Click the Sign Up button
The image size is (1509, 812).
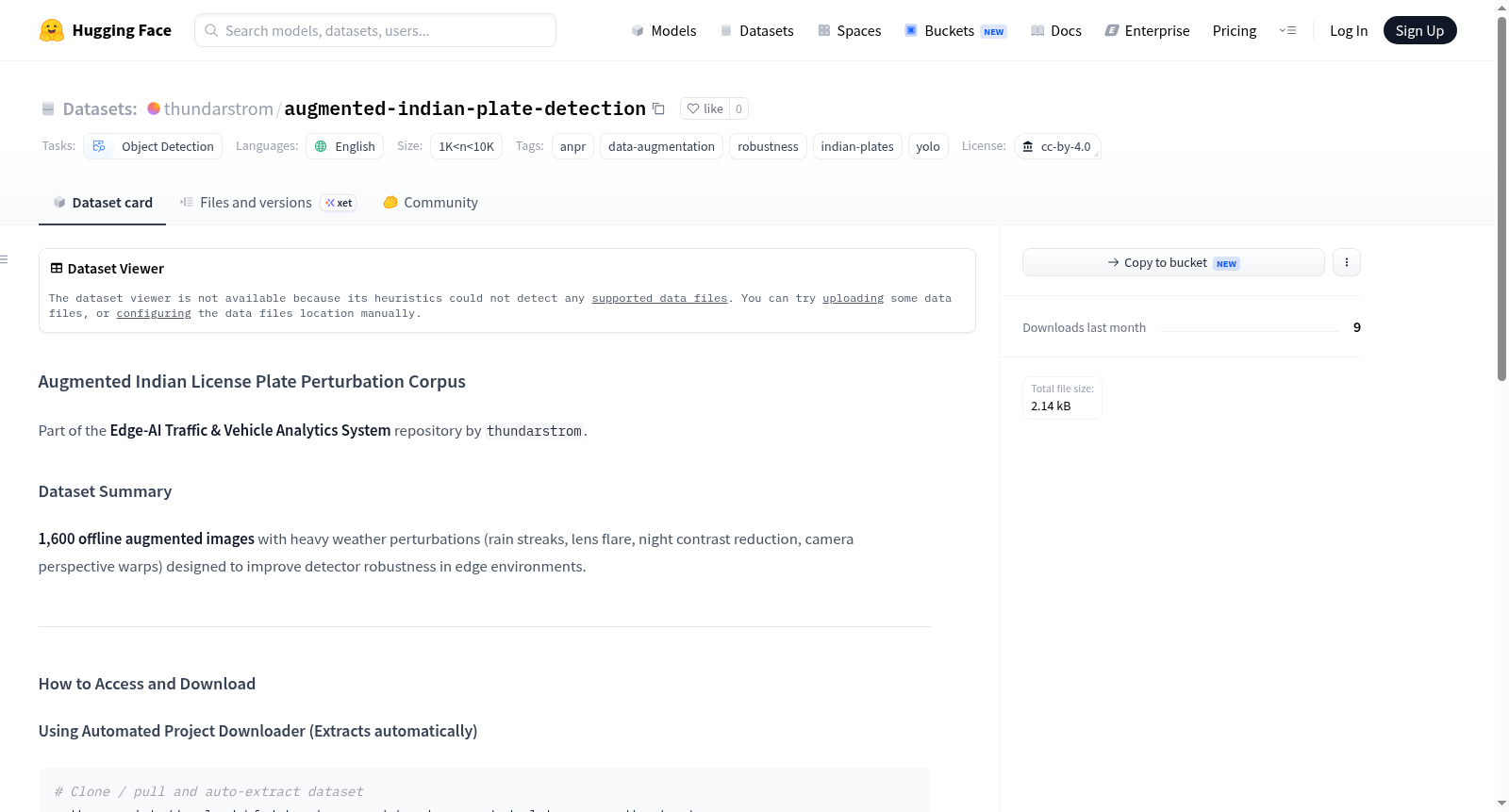1419,30
